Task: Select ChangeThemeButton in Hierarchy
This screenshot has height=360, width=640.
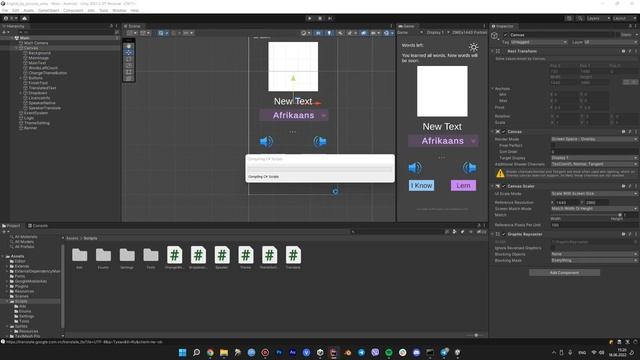Action: click(x=47, y=73)
